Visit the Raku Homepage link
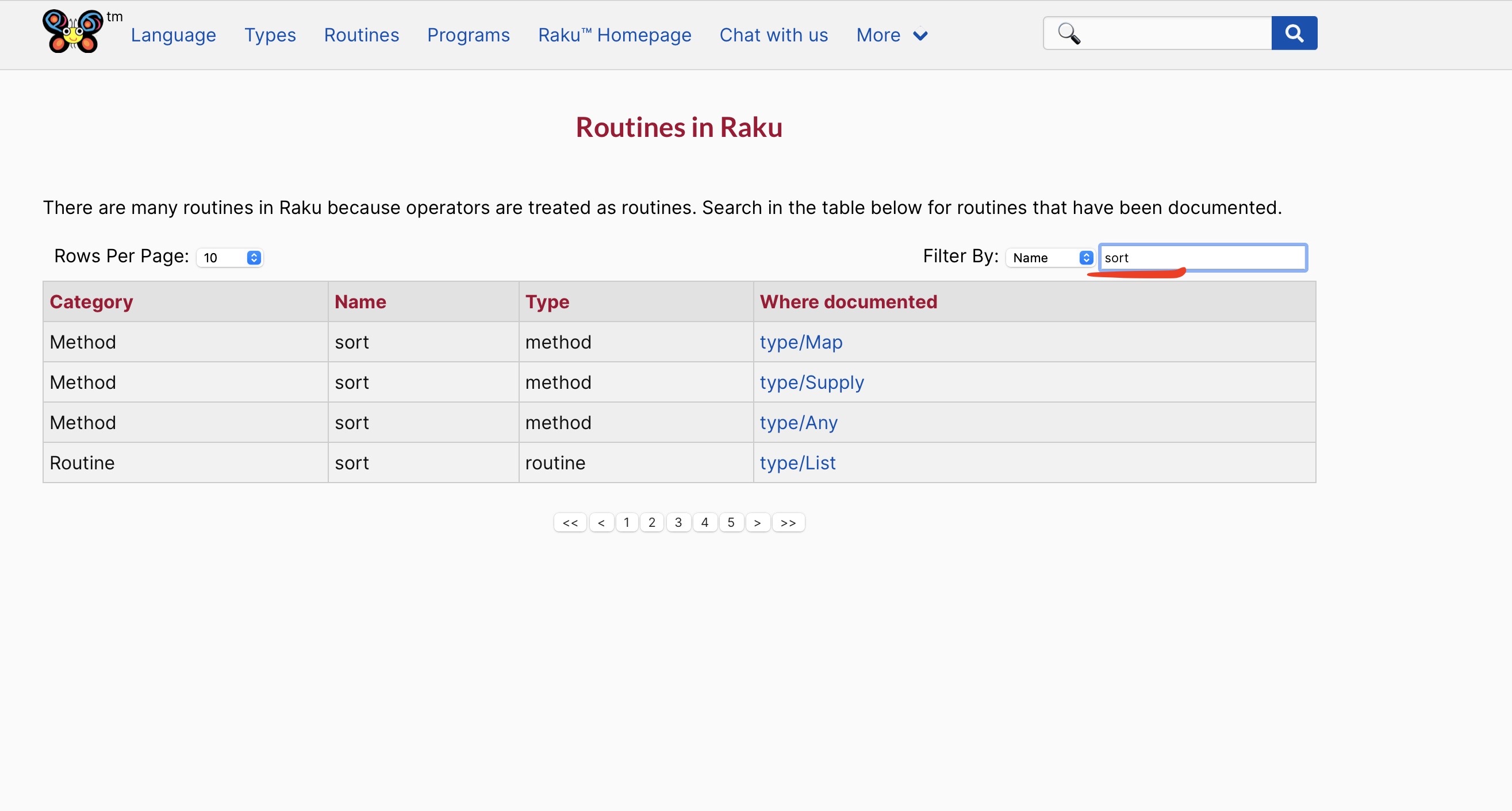Screen dimensions: 1512x811 [615, 35]
